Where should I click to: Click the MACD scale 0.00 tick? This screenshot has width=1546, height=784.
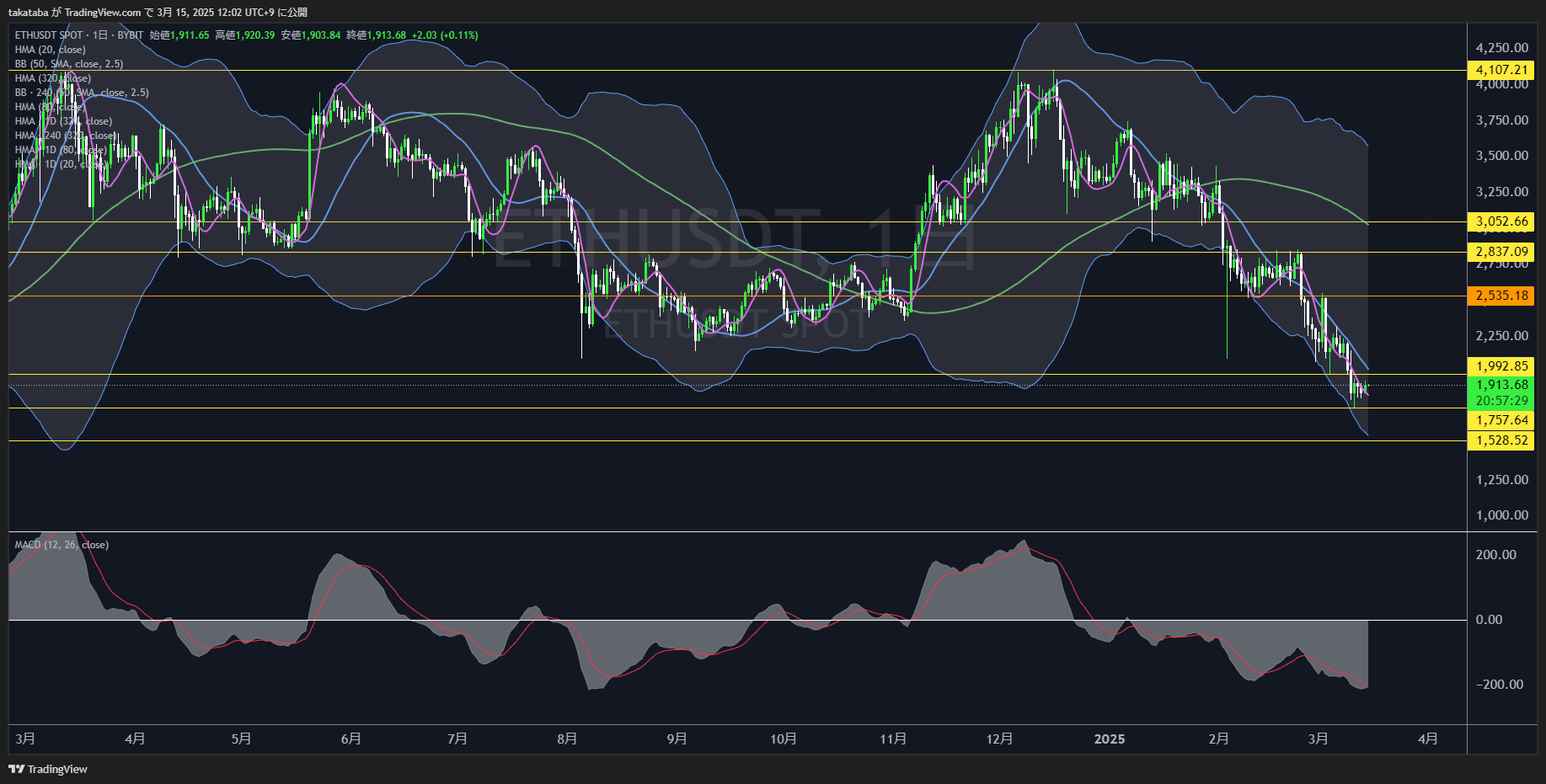point(1489,620)
